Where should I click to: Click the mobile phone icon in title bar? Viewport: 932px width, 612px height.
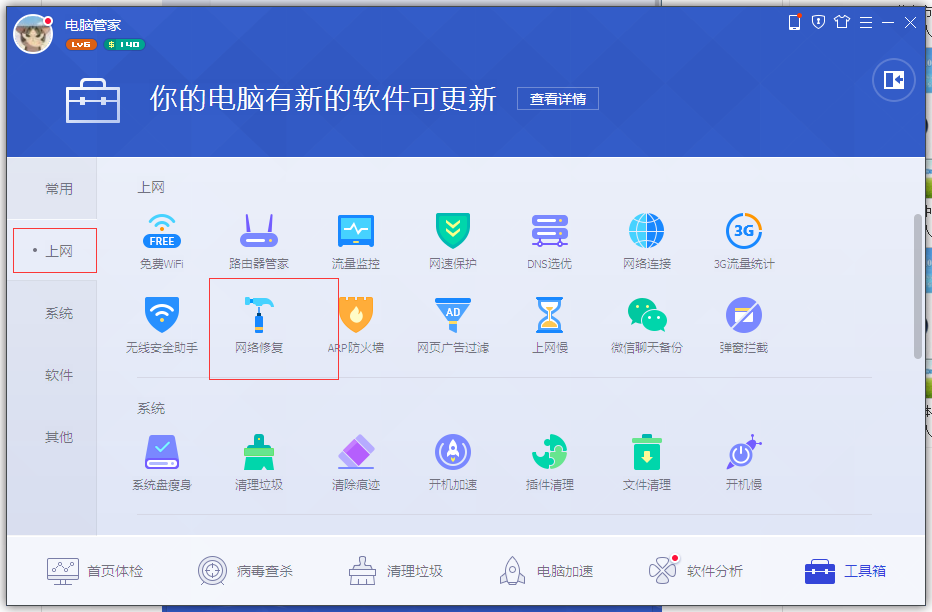(794, 23)
